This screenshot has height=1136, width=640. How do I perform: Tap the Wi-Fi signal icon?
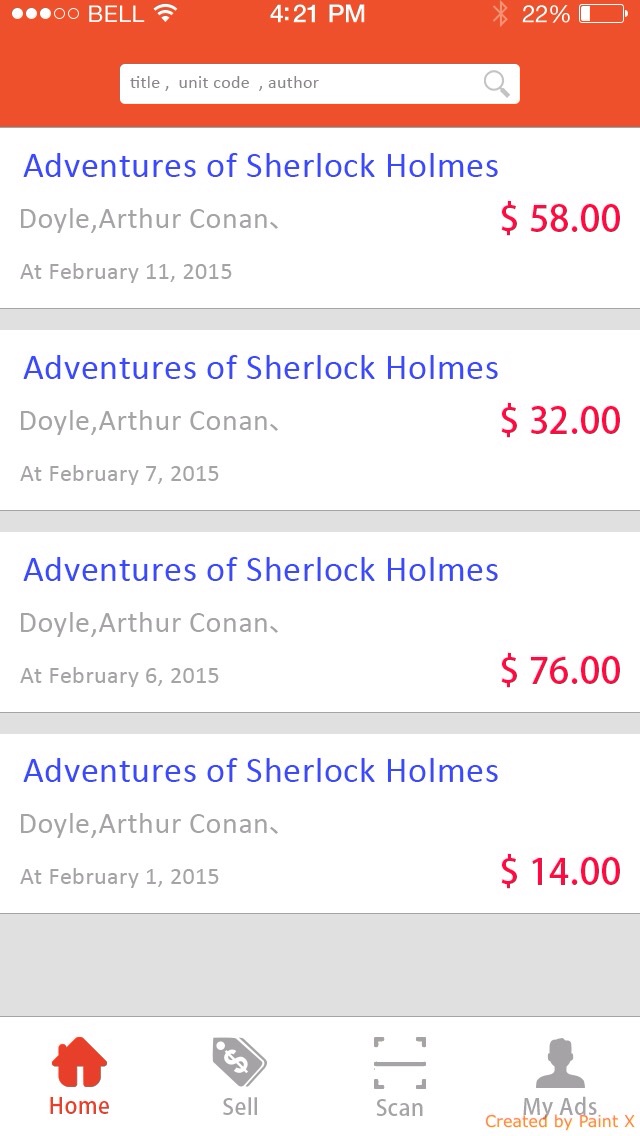pyautogui.click(x=165, y=14)
